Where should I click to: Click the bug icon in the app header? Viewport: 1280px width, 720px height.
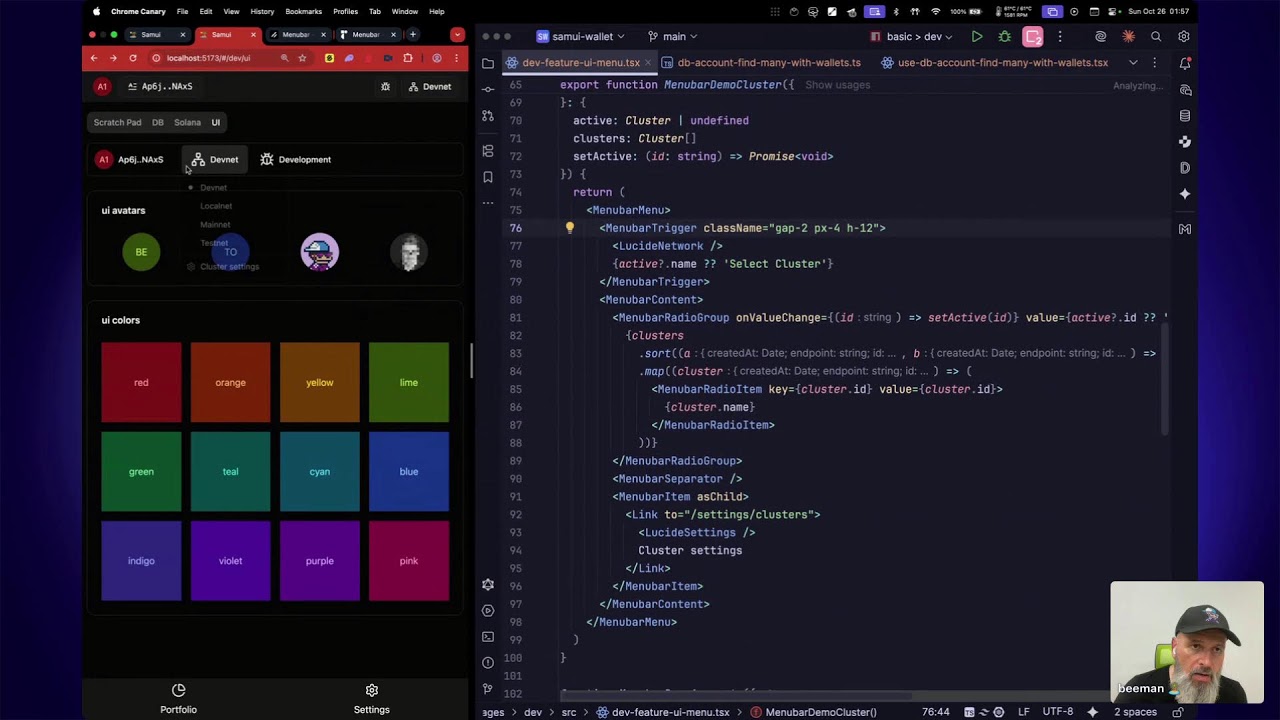pyautogui.click(x=385, y=87)
